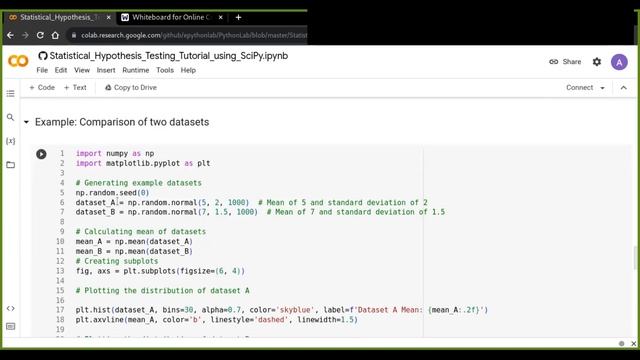Open the terminal panel icon
Screen dimensions: 640x360
[11, 327]
